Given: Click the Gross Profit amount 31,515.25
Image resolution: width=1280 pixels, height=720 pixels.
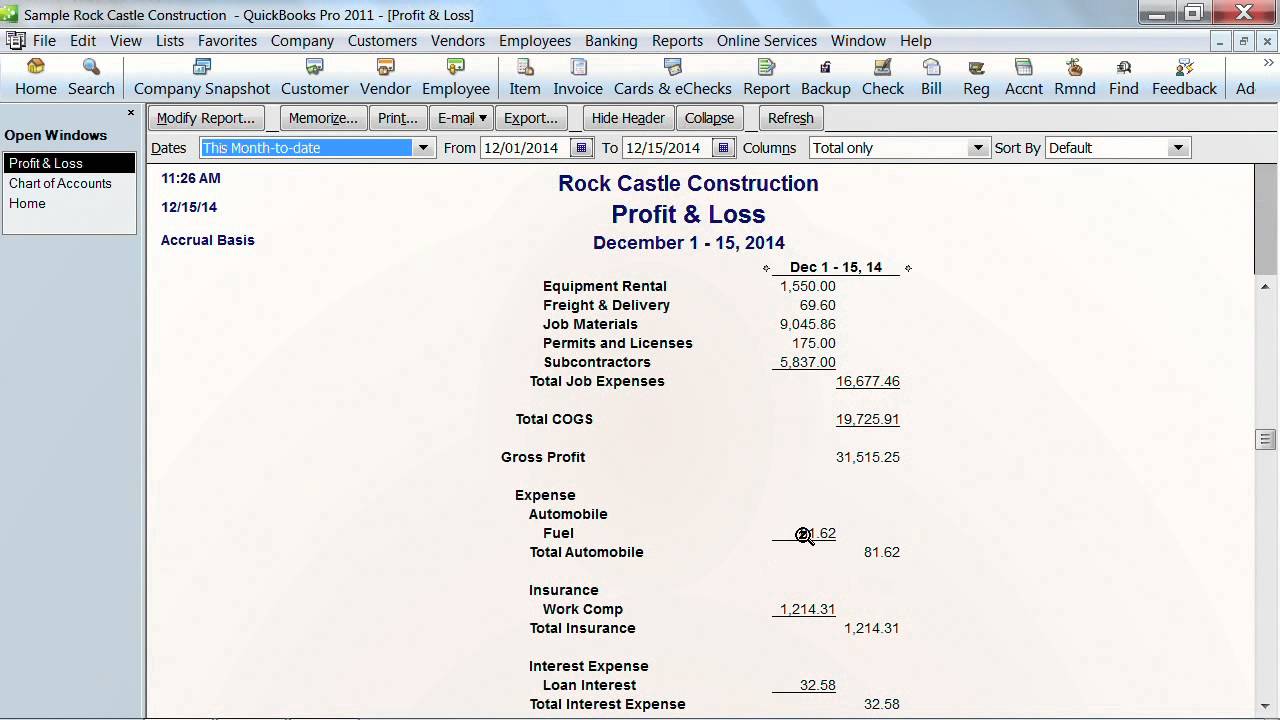Looking at the screenshot, I should click(867, 457).
